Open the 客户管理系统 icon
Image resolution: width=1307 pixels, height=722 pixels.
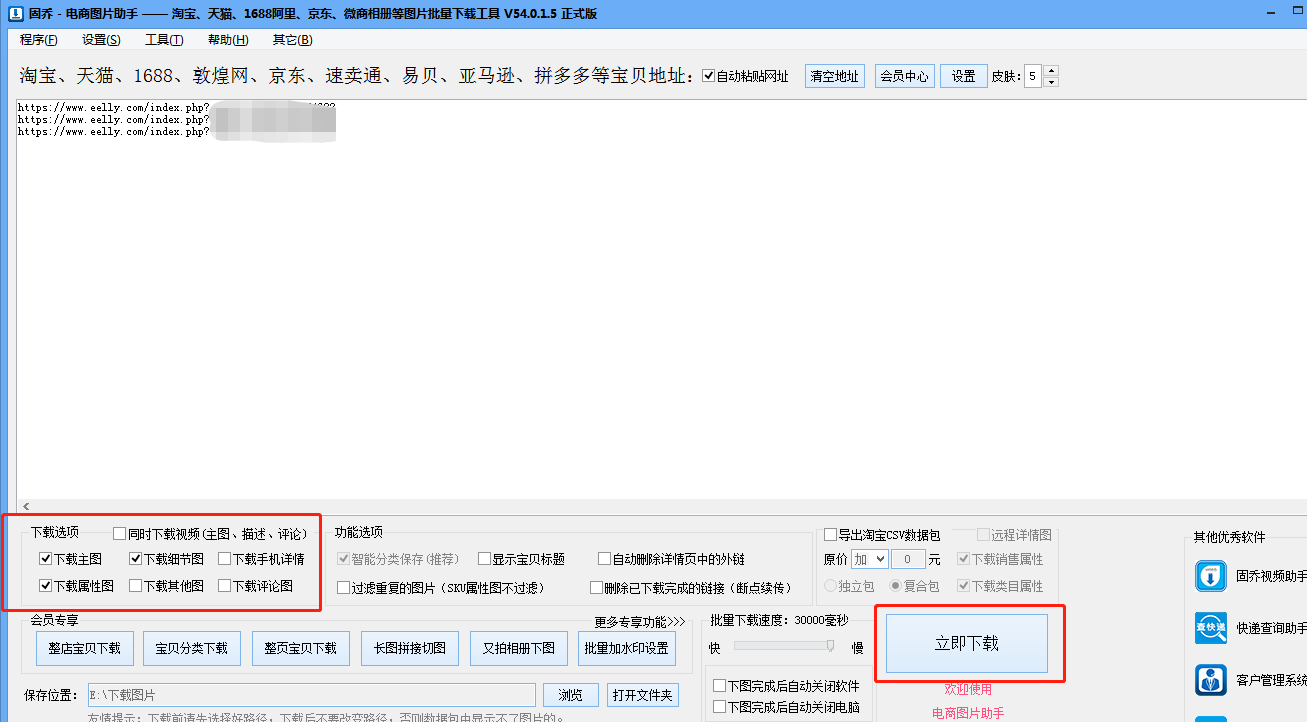(x=1211, y=680)
